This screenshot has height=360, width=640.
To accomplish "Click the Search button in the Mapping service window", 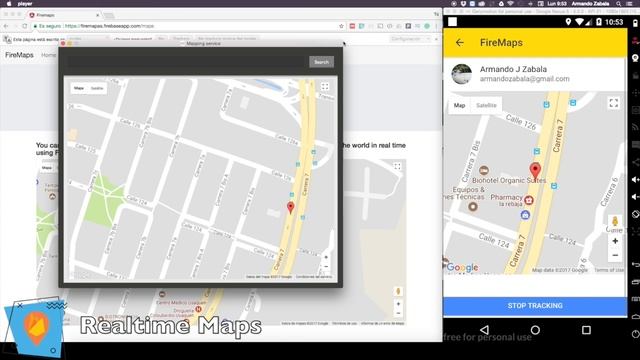I will click(x=321, y=62).
